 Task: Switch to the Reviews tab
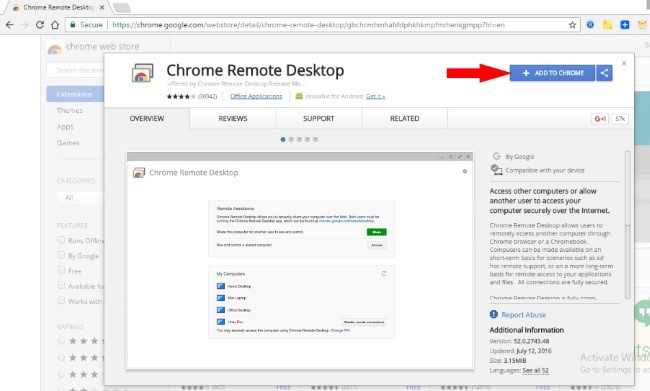(233, 119)
